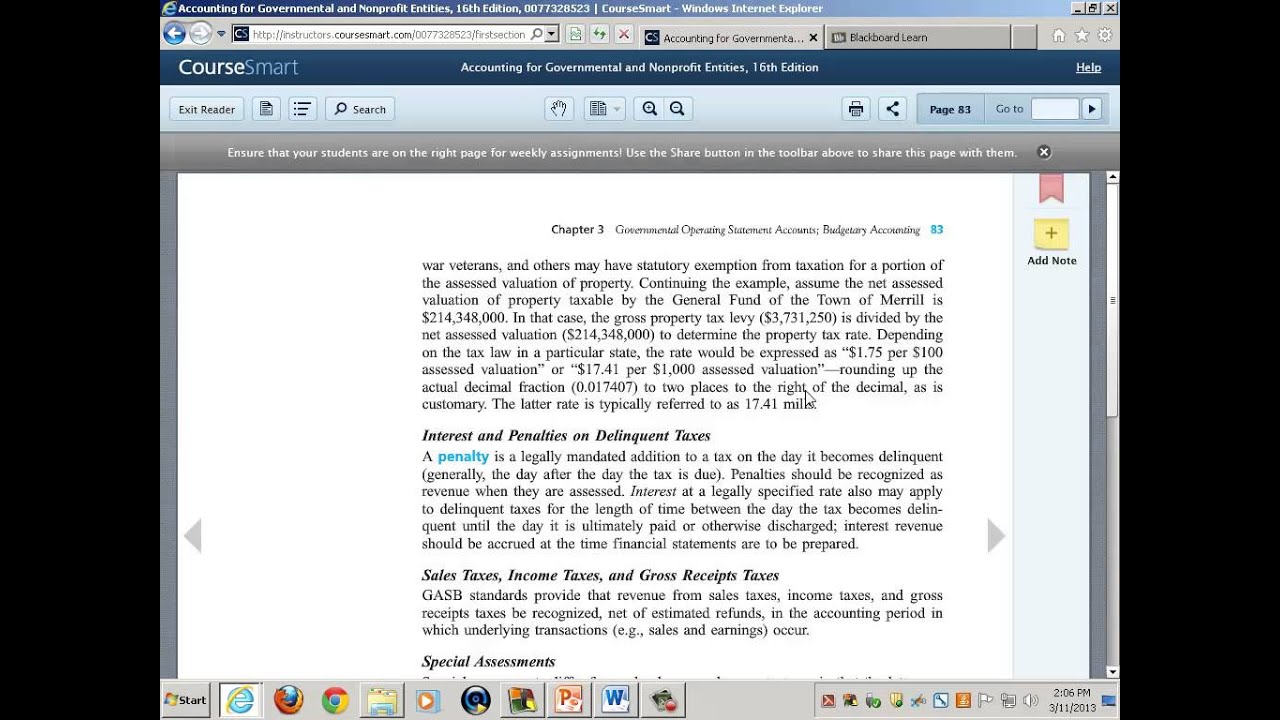Click the Page 83 indicator
This screenshot has width=1280, height=720.
pyautogui.click(x=950, y=109)
